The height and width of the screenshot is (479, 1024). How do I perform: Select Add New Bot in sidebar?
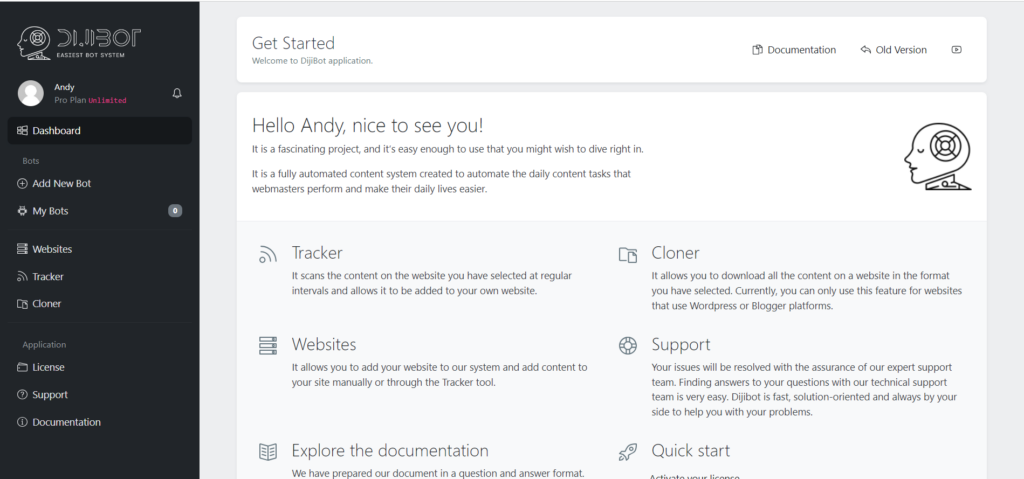(100, 184)
